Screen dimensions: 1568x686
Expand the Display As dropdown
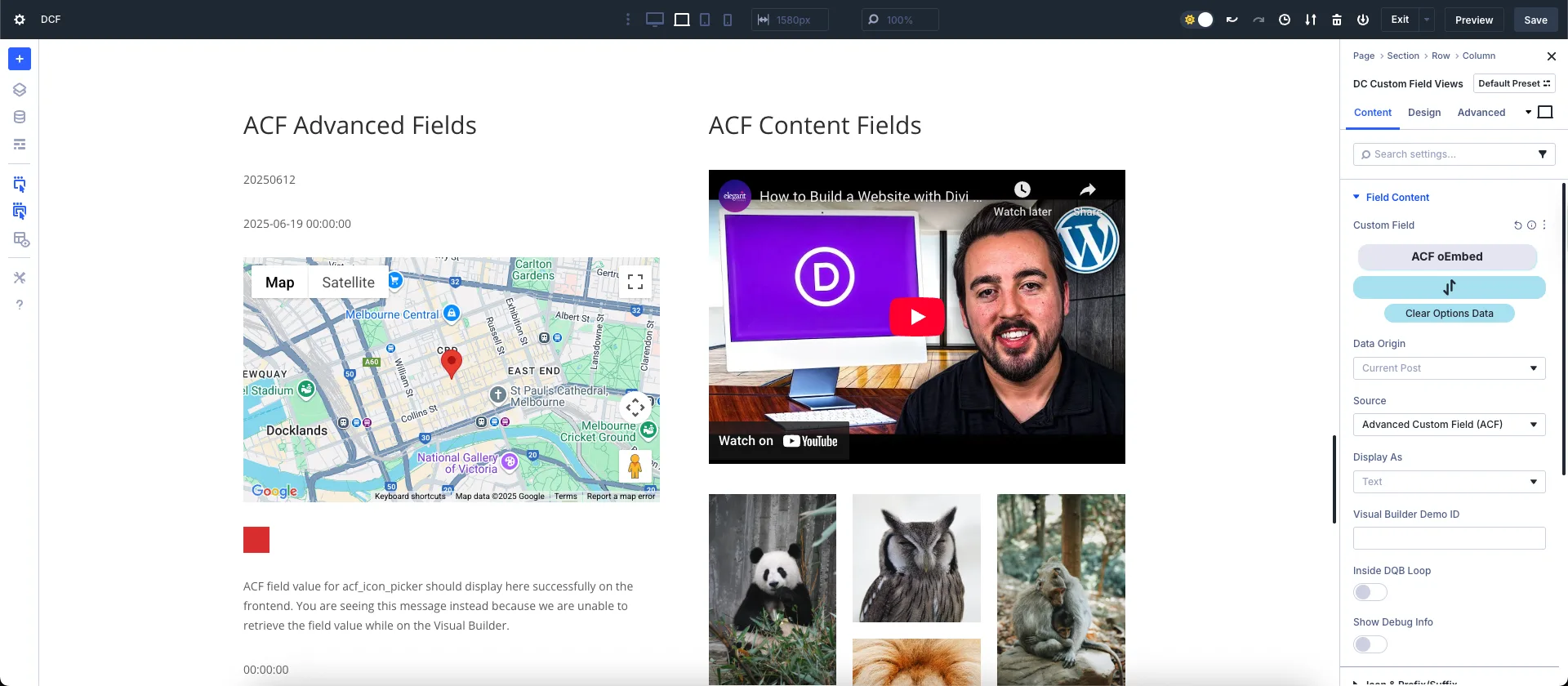pos(1449,482)
